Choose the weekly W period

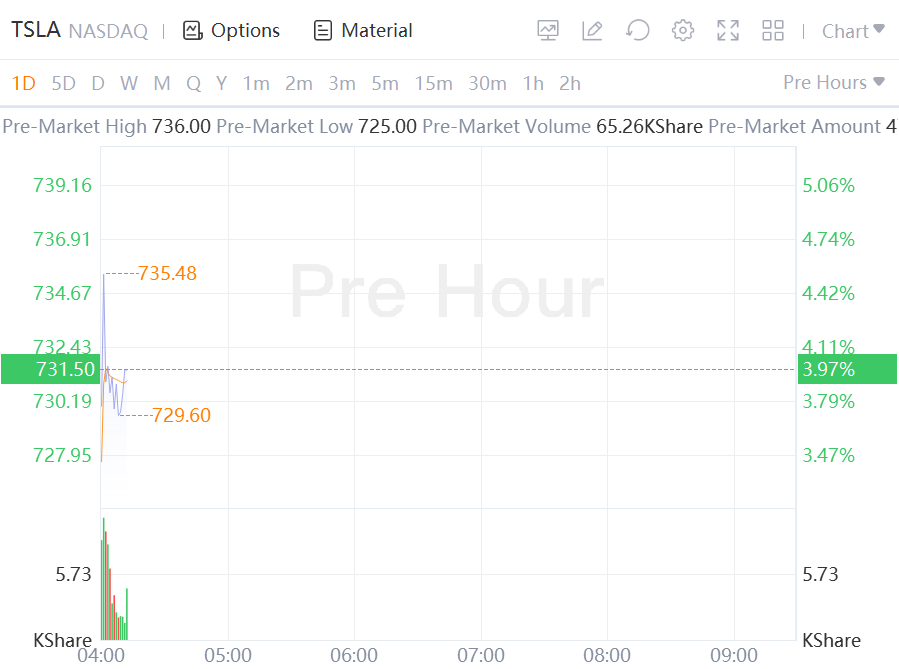pos(129,83)
